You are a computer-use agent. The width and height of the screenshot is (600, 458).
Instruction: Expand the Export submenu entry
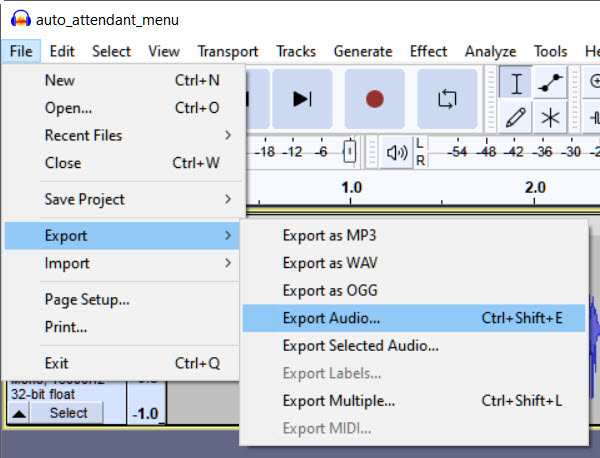click(x=122, y=236)
